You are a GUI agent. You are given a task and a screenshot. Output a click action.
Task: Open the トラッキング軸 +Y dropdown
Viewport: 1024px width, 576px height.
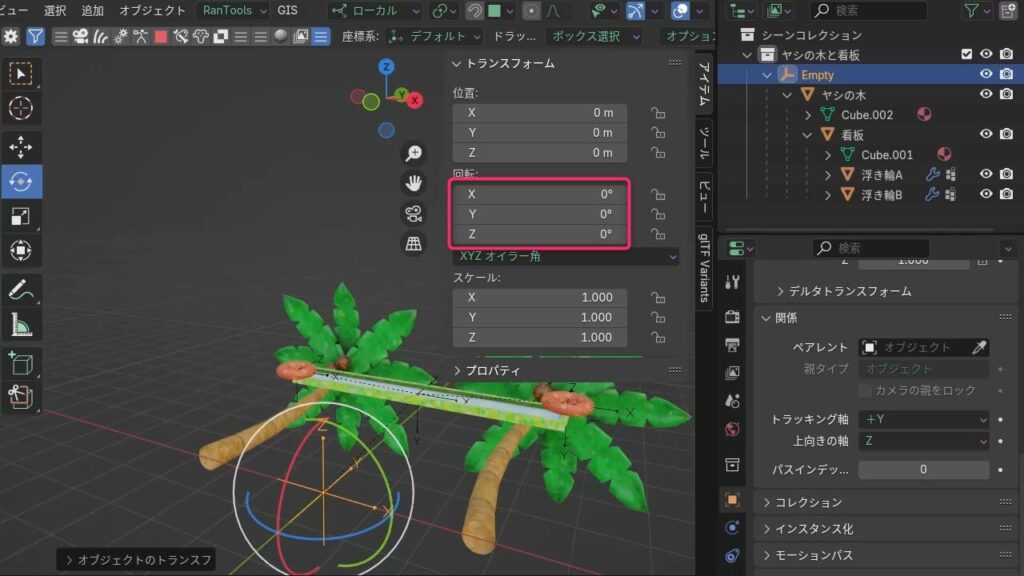click(923, 419)
